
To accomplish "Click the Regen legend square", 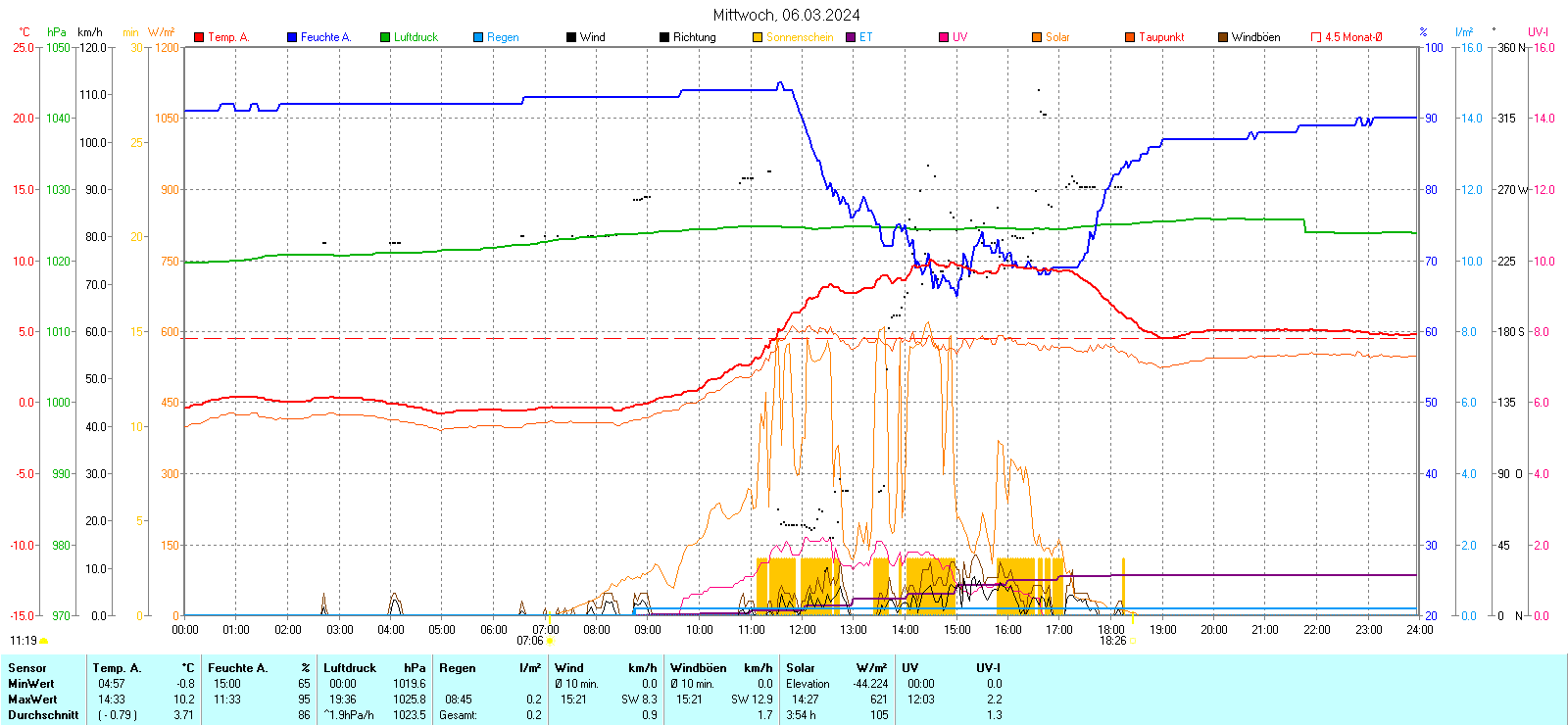I will pos(478,37).
